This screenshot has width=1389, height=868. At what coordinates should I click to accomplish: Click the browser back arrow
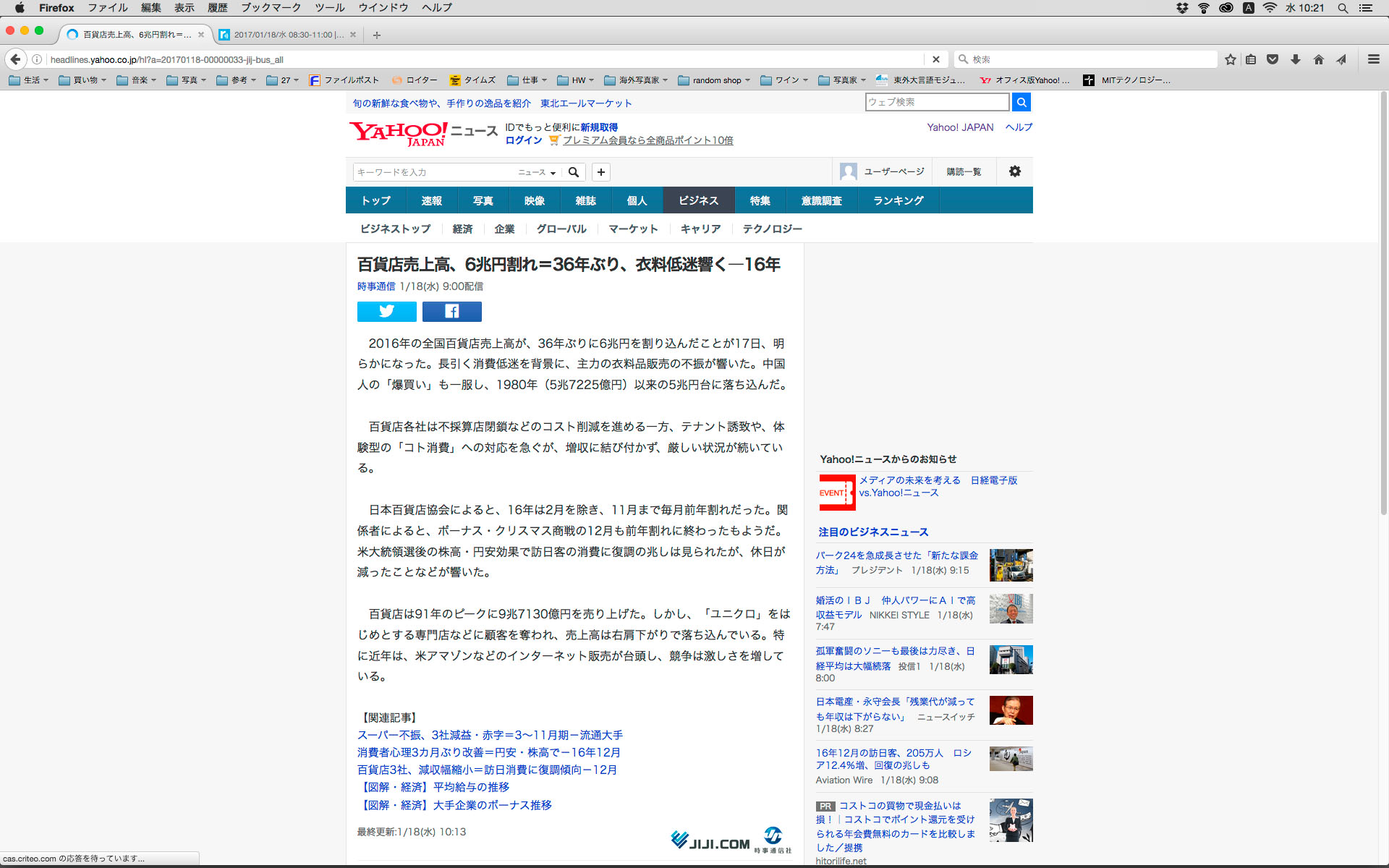[15, 59]
